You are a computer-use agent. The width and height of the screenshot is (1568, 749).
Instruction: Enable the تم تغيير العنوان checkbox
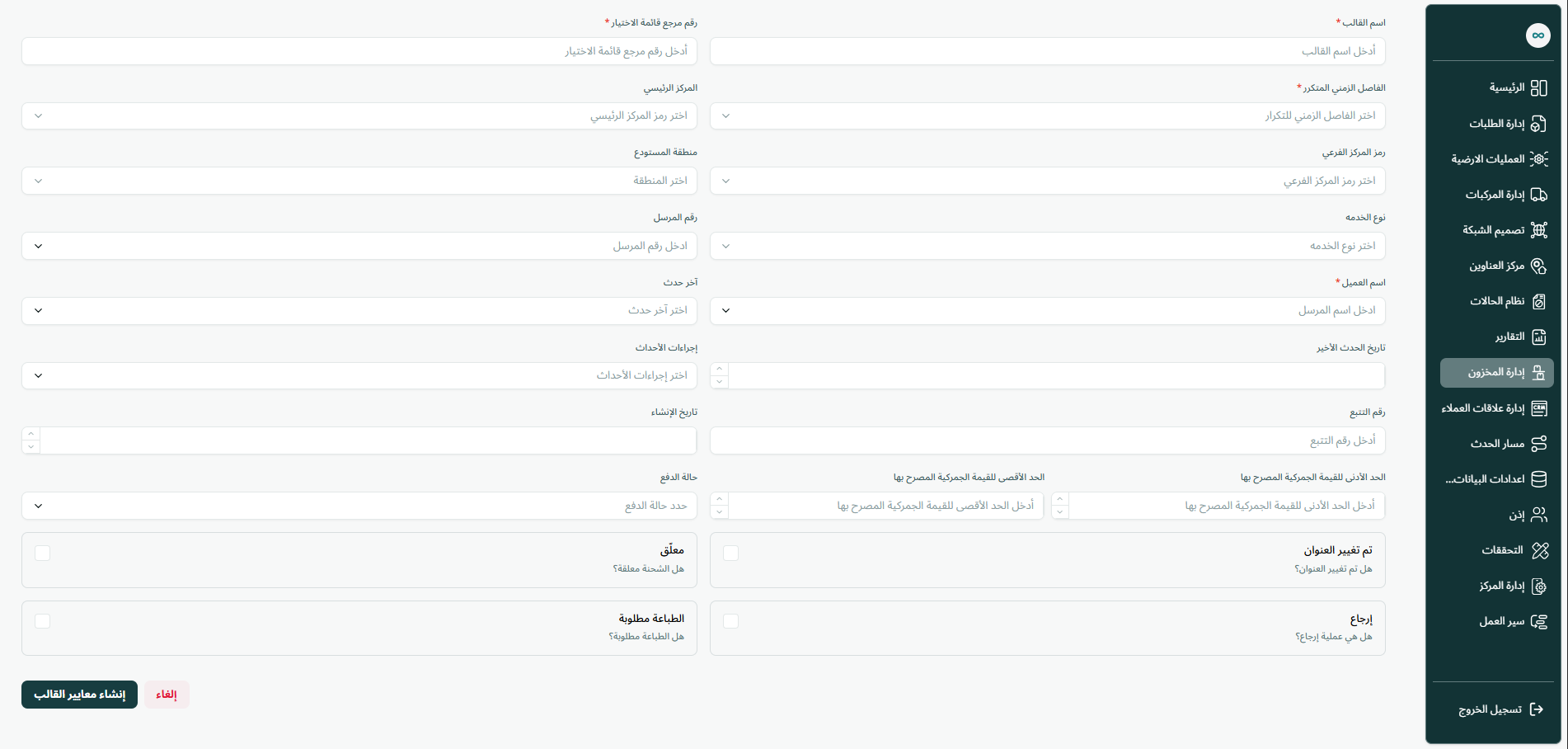tap(730, 553)
